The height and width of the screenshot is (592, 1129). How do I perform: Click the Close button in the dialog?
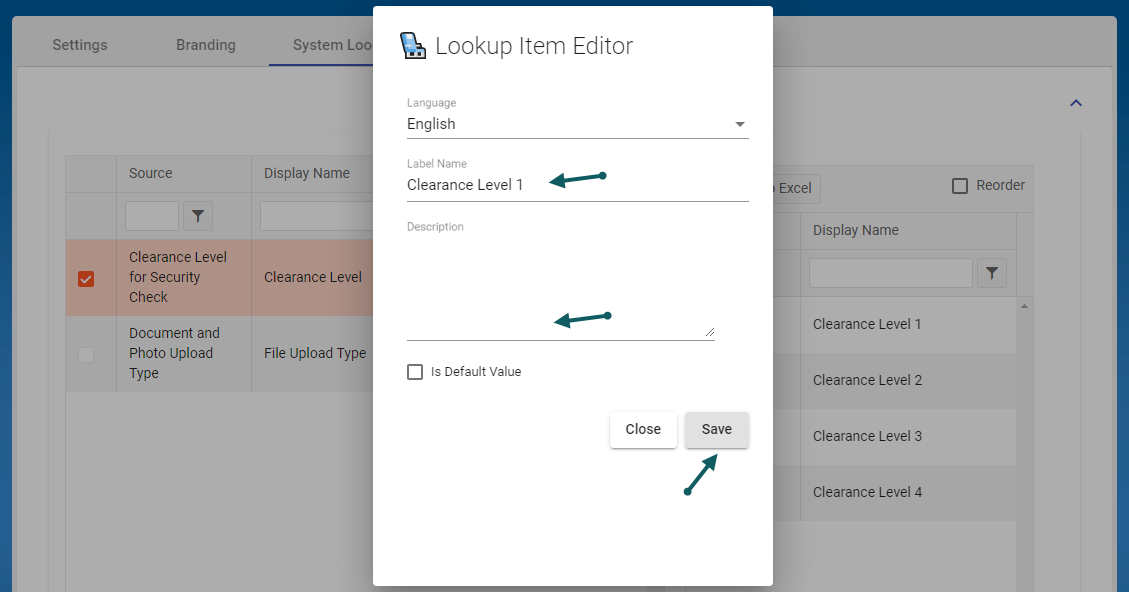643,430
